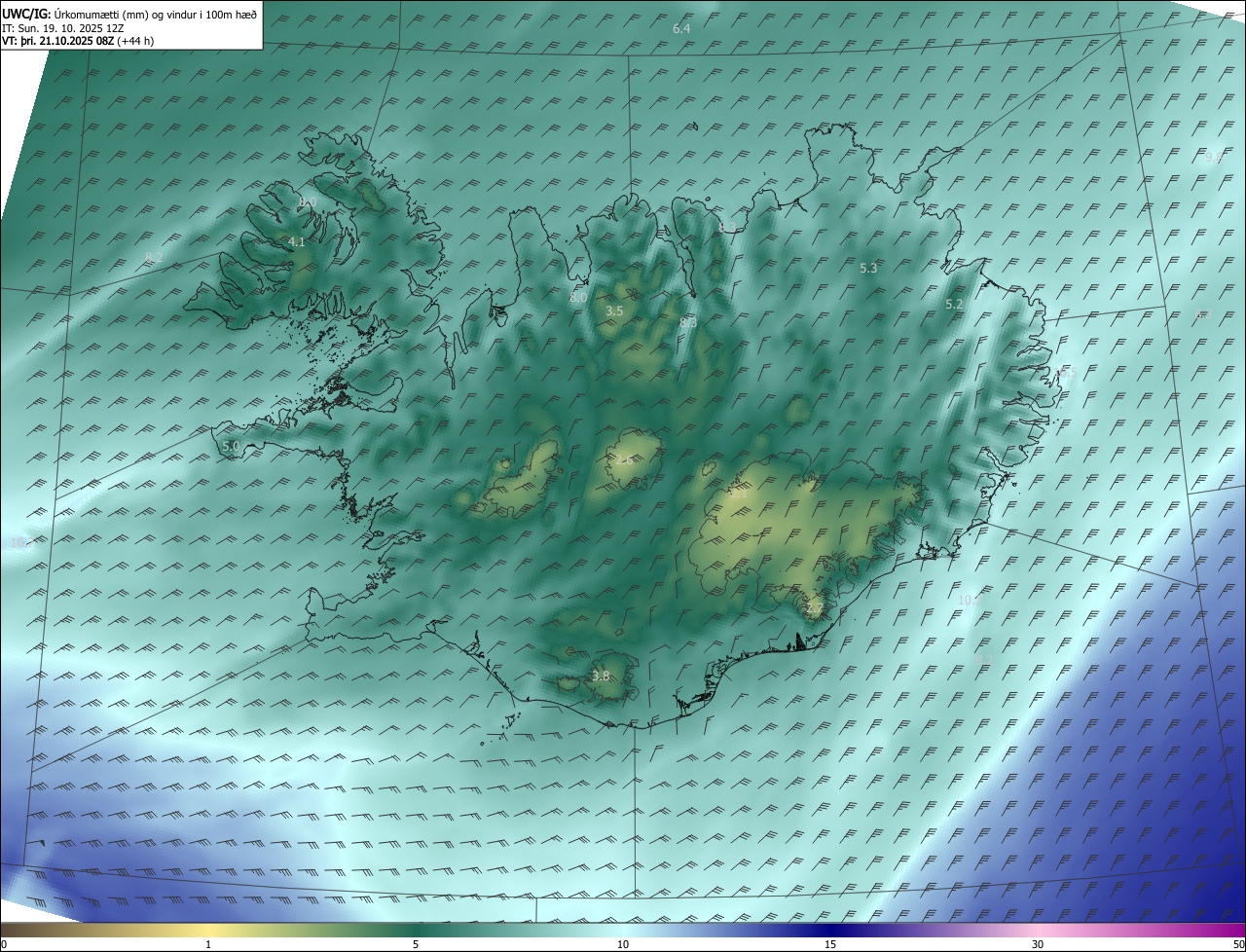Click the 3.5 value in north Iceland
The width and height of the screenshot is (1246, 952).
614,311
